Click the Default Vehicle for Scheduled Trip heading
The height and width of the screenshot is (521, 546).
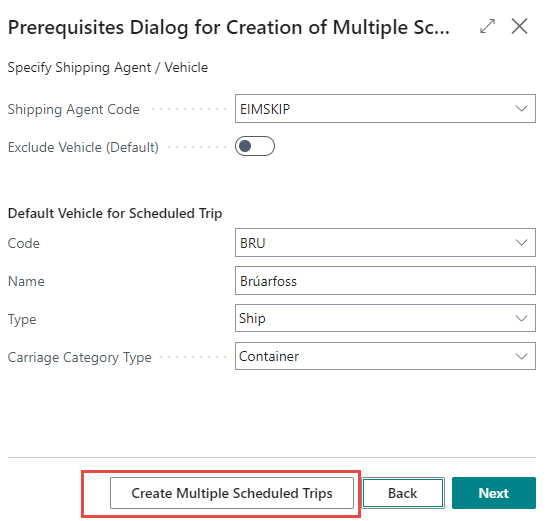115,213
